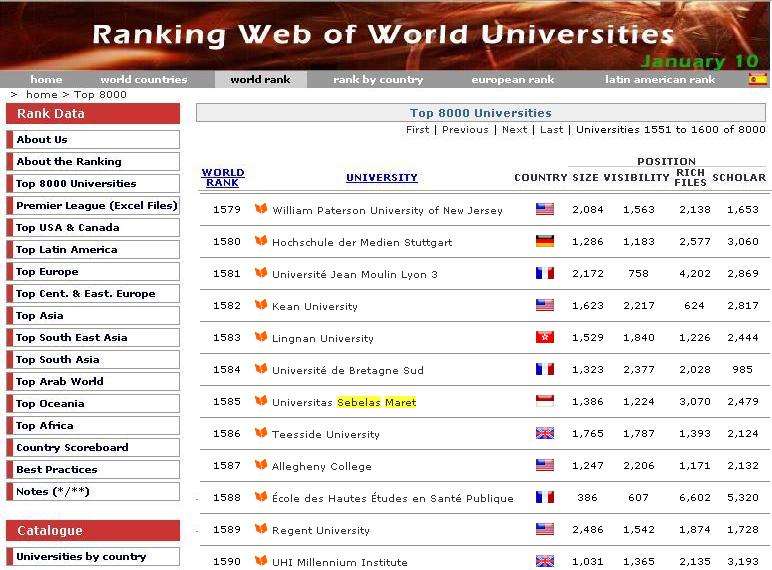Select the world rank tab
Image resolution: width=772 pixels, height=570 pixels.
[260, 79]
